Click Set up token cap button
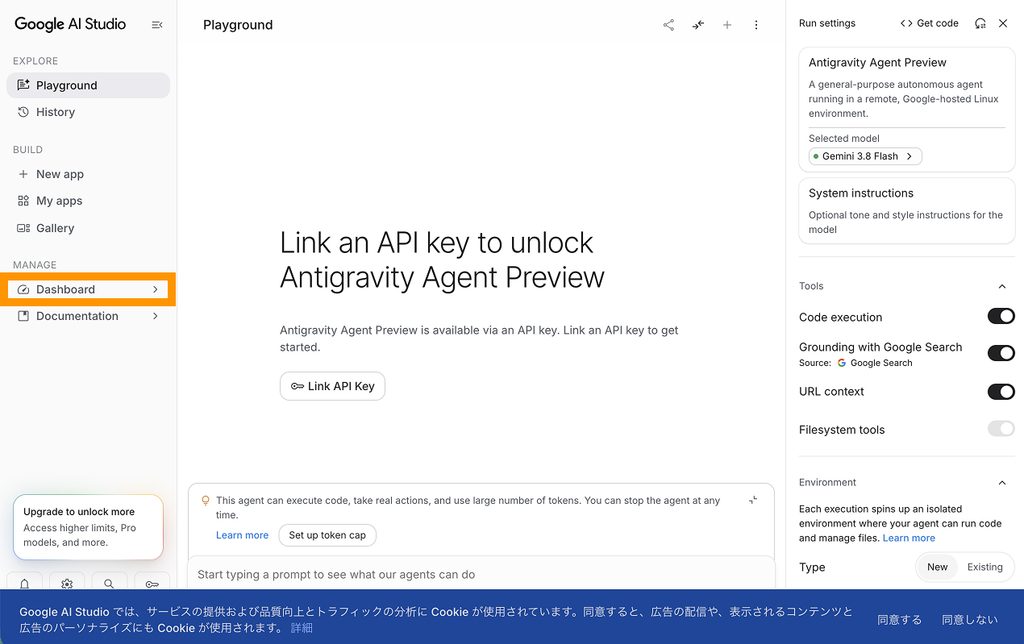Screen dimensions: 1024x644 pyautogui.click(x=327, y=535)
